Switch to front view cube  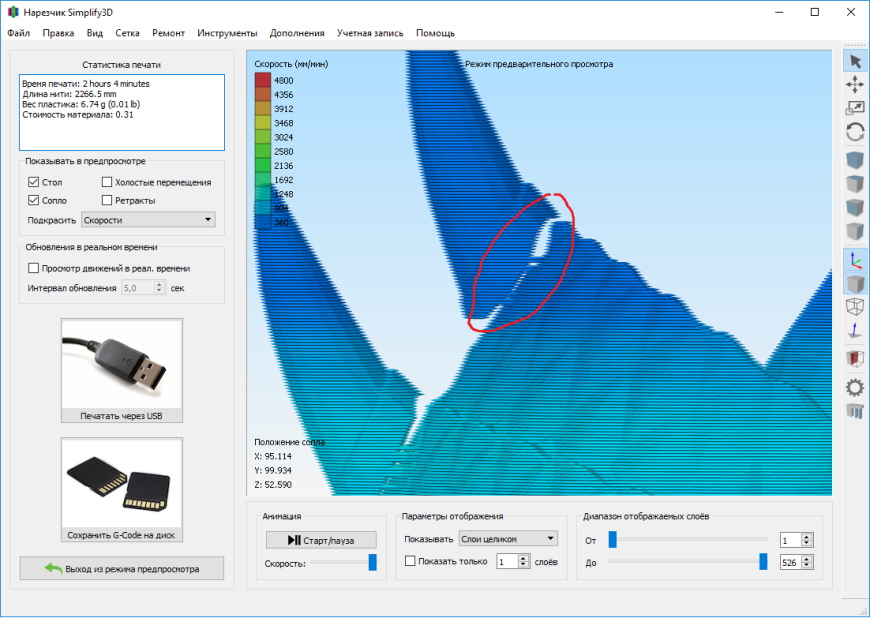coord(854,207)
